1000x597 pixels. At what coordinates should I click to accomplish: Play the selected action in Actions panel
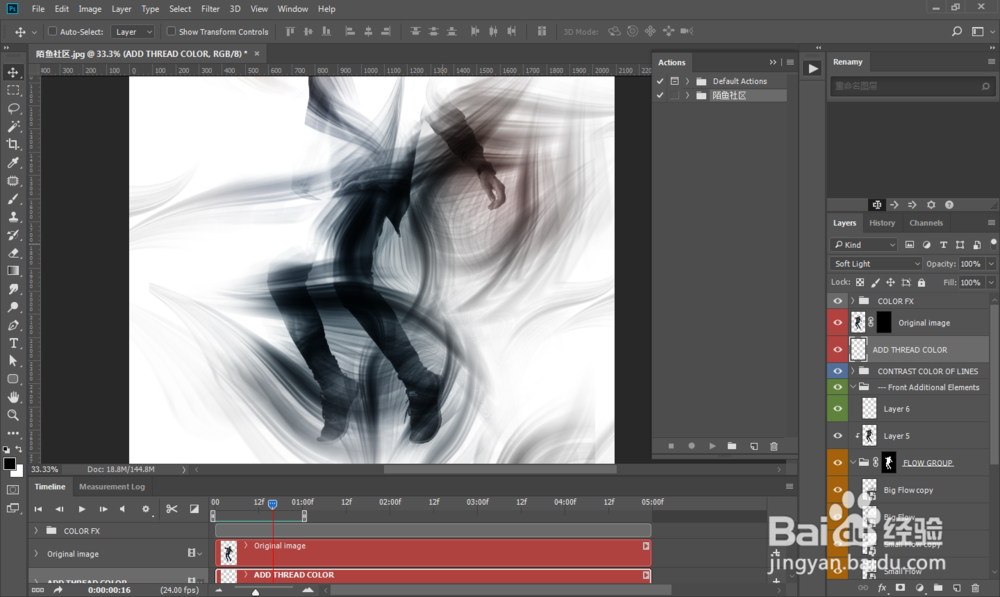[712, 446]
